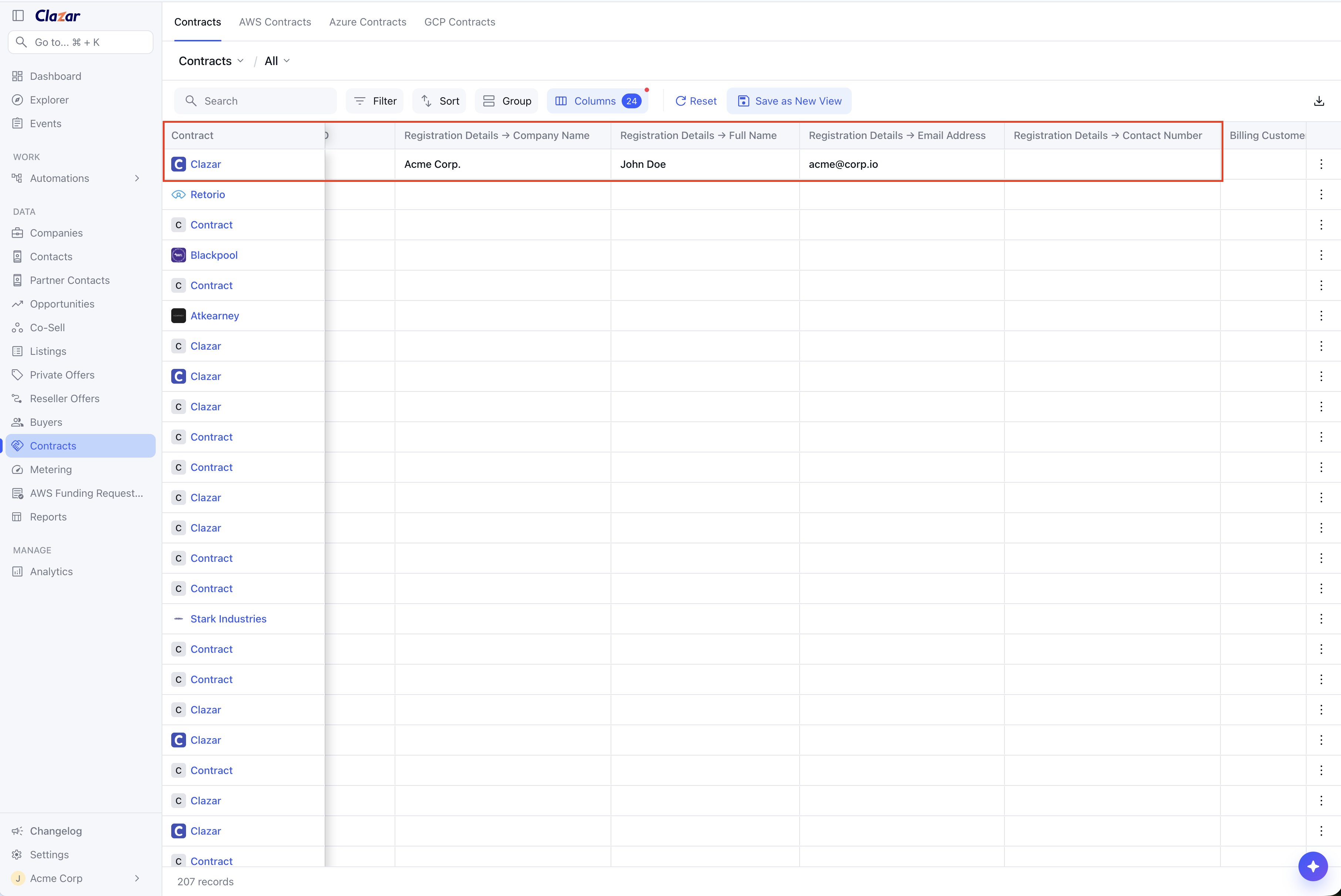Open the Blackpool contract link
1341x896 pixels.
pos(214,255)
